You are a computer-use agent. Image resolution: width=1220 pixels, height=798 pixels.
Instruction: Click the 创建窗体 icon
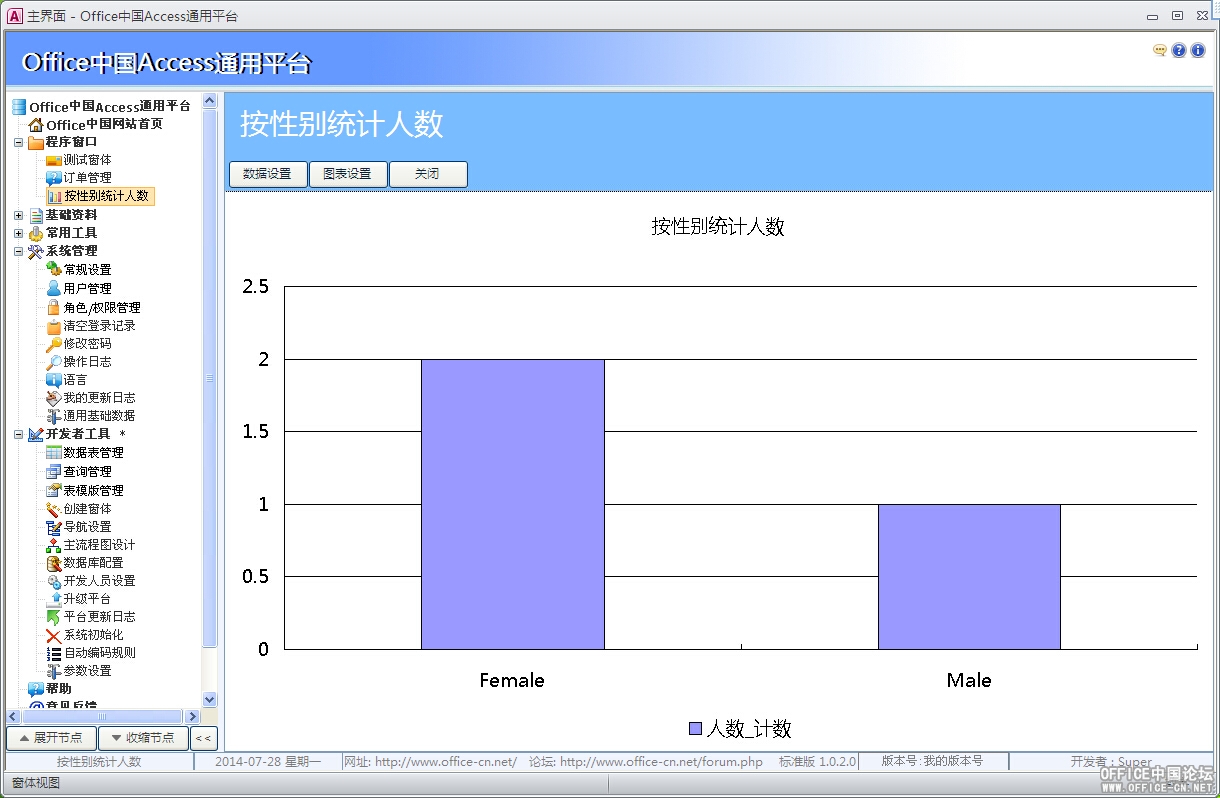tap(54, 508)
